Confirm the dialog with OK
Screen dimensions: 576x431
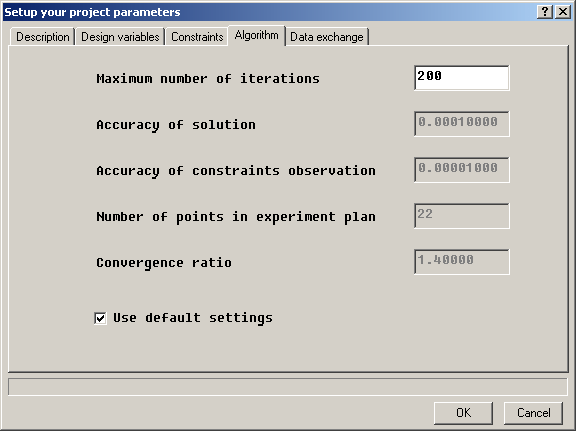click(463, 413)
